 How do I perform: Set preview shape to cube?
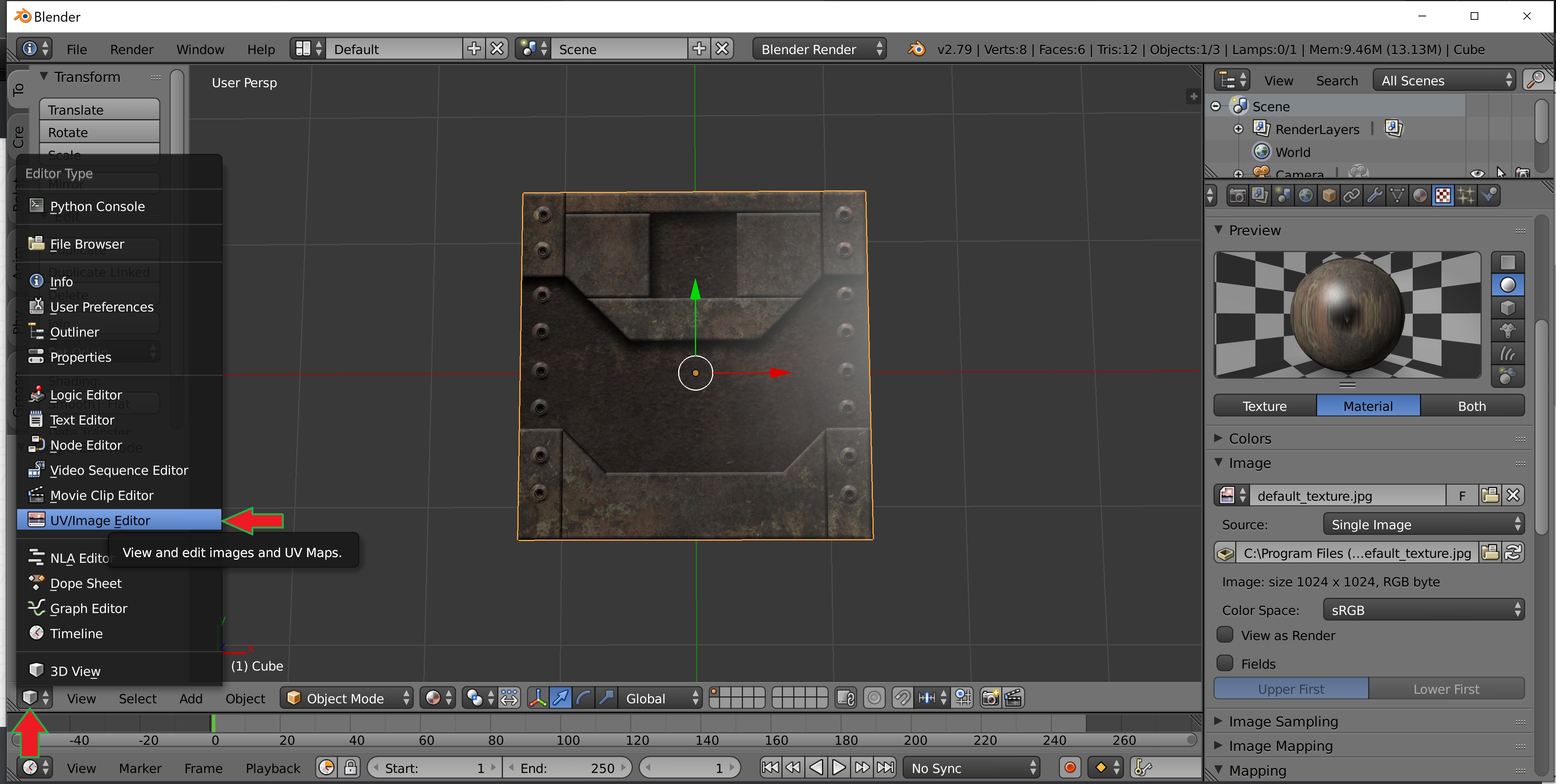point(1508,308)
